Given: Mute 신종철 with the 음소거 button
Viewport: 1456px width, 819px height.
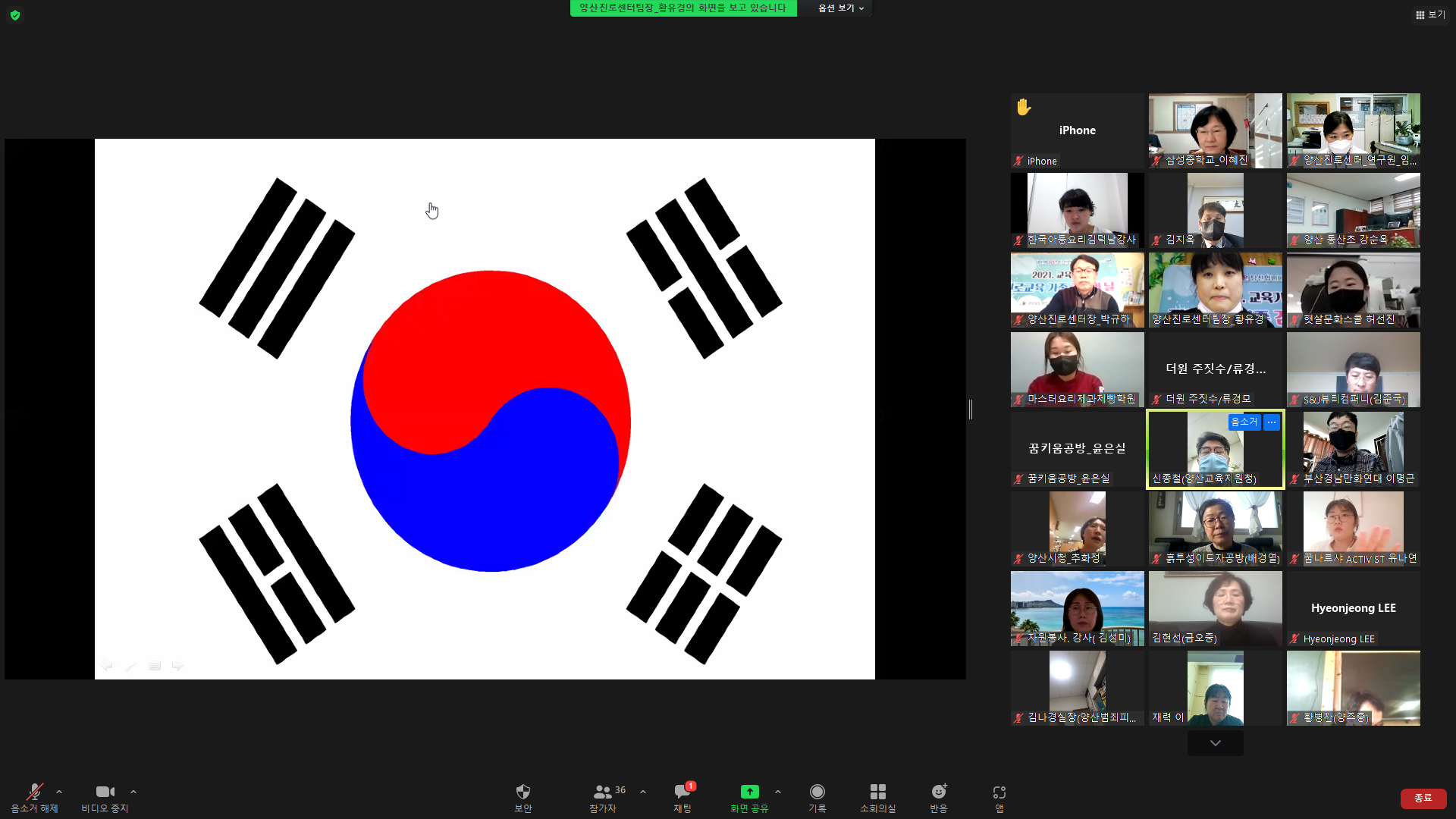Looking at the screenshot, I should tap(1244, 422).
